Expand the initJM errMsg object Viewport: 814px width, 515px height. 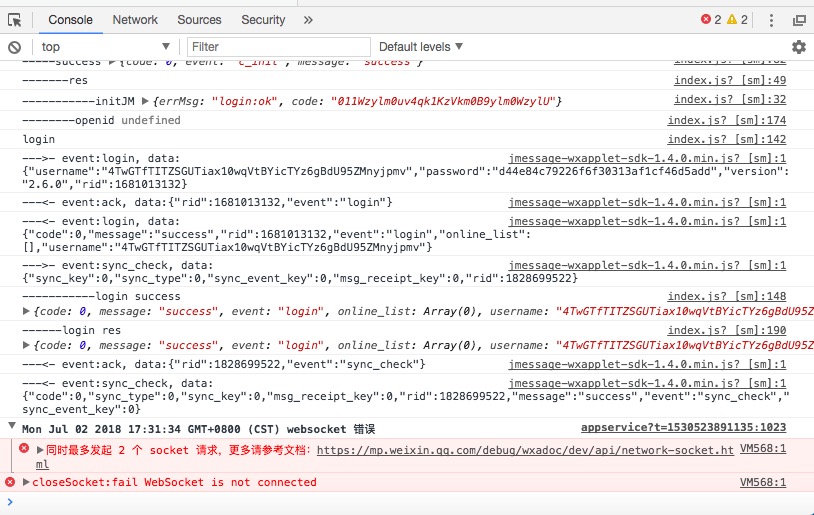point(145,101)
